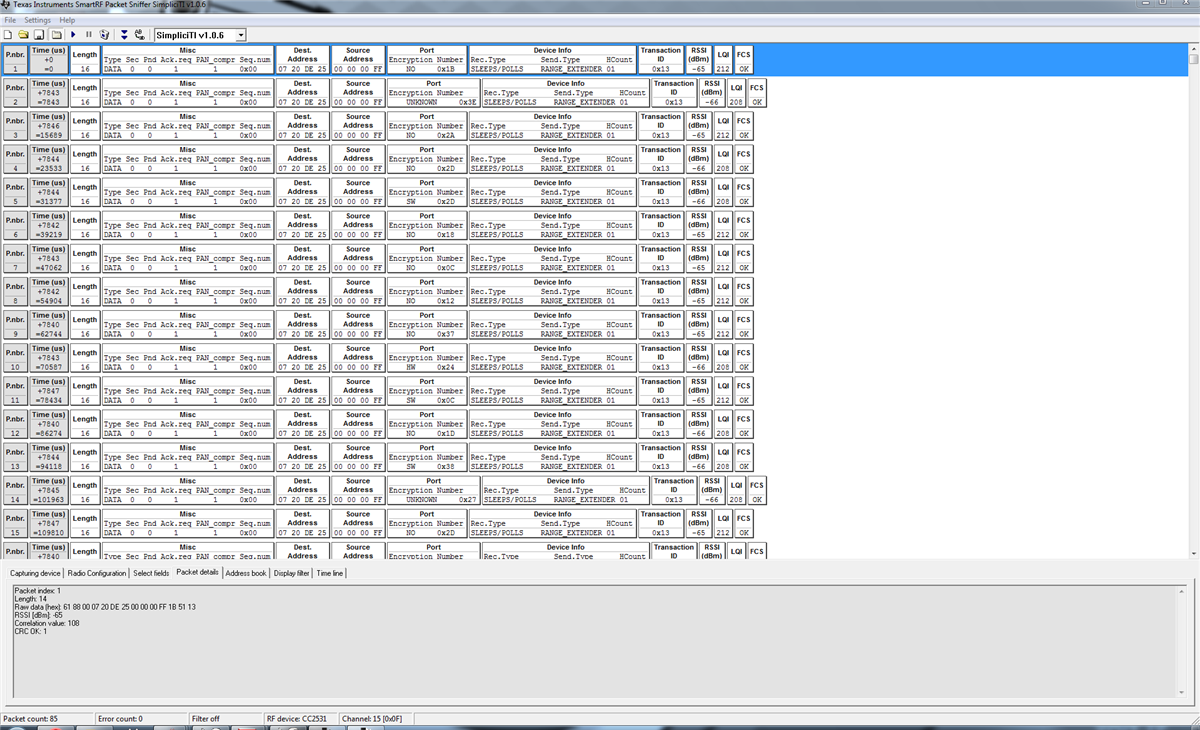Click the HW encryption value in packet 10
The height and width of the screenshot is (730, 1200).
(410, 367)
